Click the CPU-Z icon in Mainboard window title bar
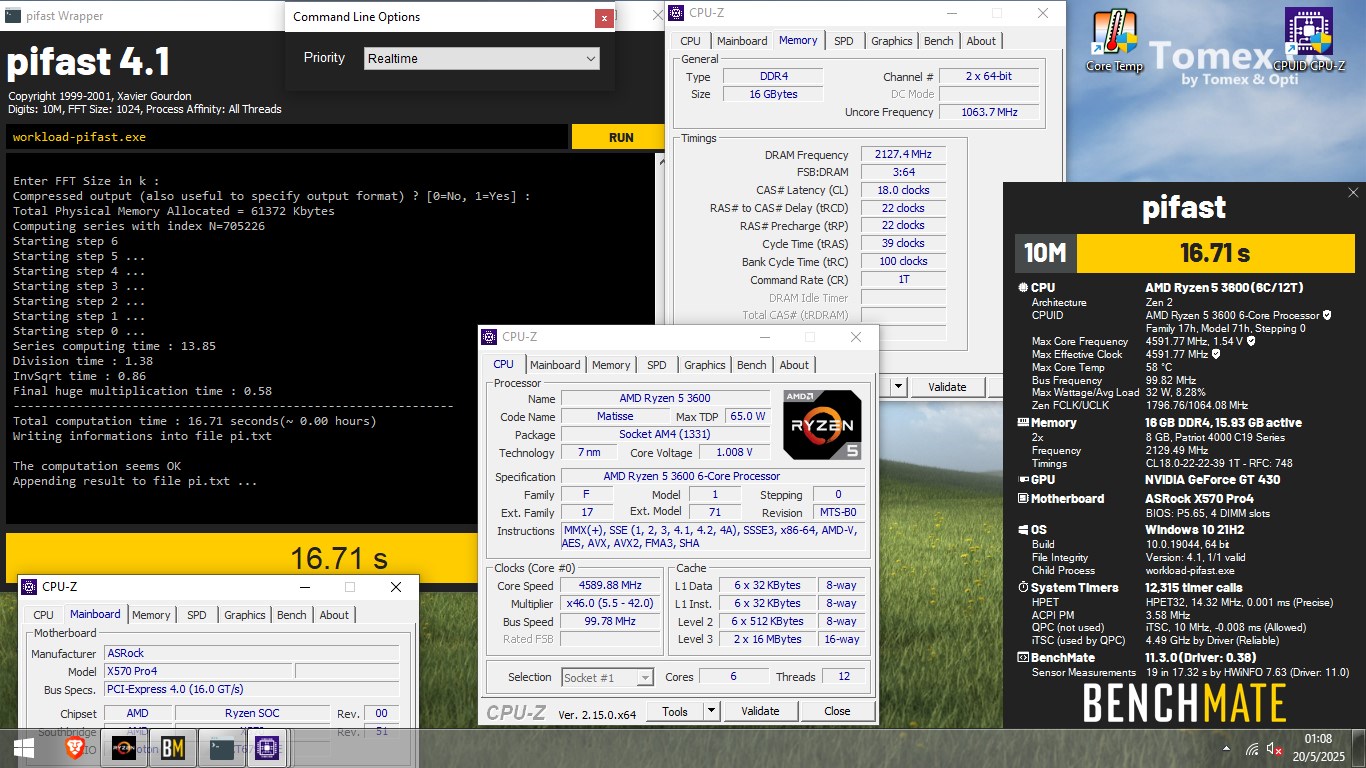The height and width of the screenshot is (768, 1366). [29, 587]
